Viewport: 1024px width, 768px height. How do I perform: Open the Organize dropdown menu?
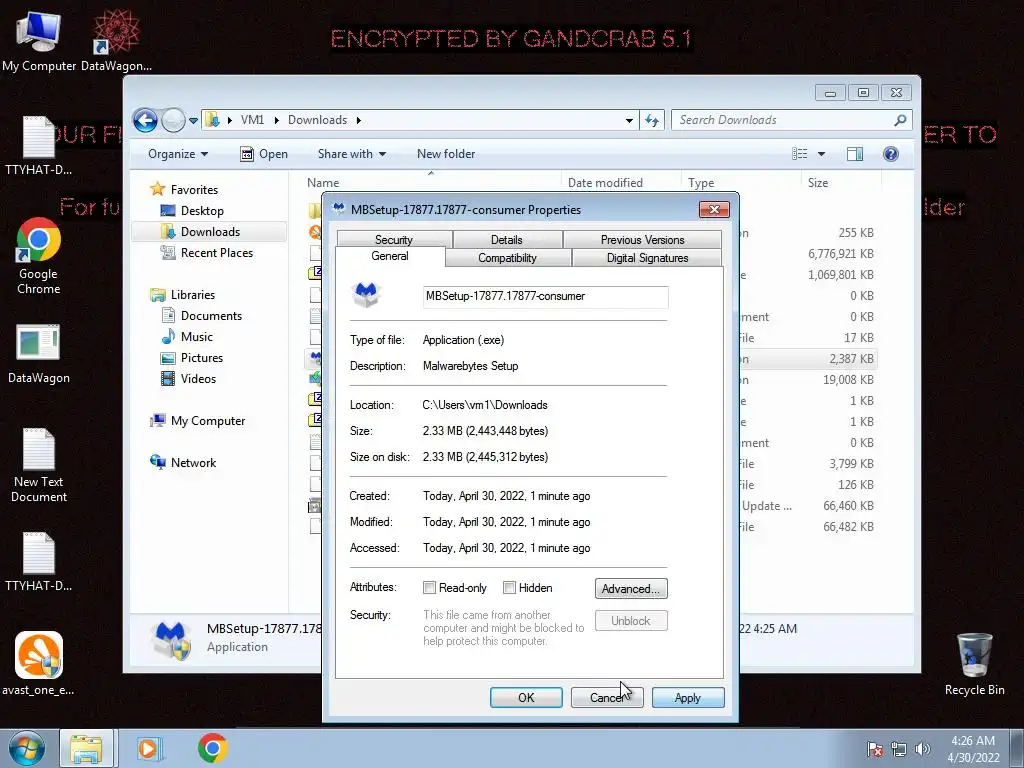[x=178, y=154]
